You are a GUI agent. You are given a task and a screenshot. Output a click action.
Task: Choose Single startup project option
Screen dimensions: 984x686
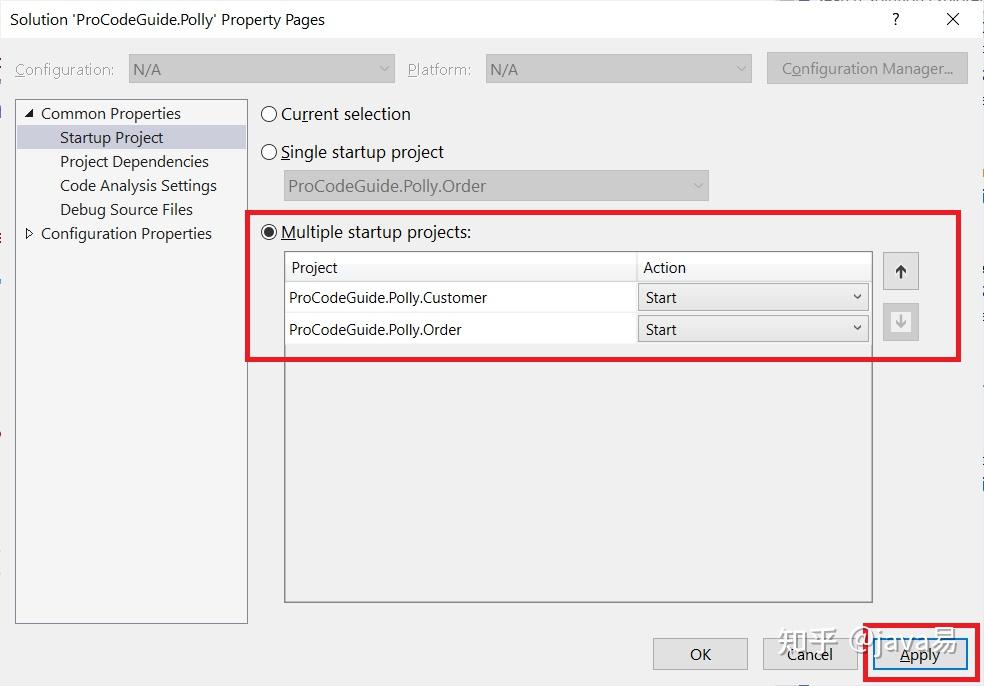coord(269,152)
